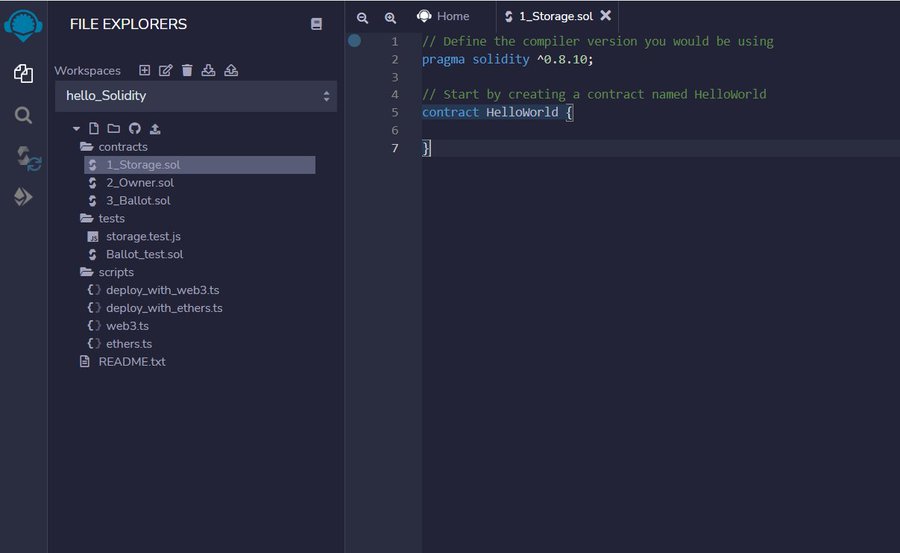Collapse the workspace root tree caret

point(76,129)
